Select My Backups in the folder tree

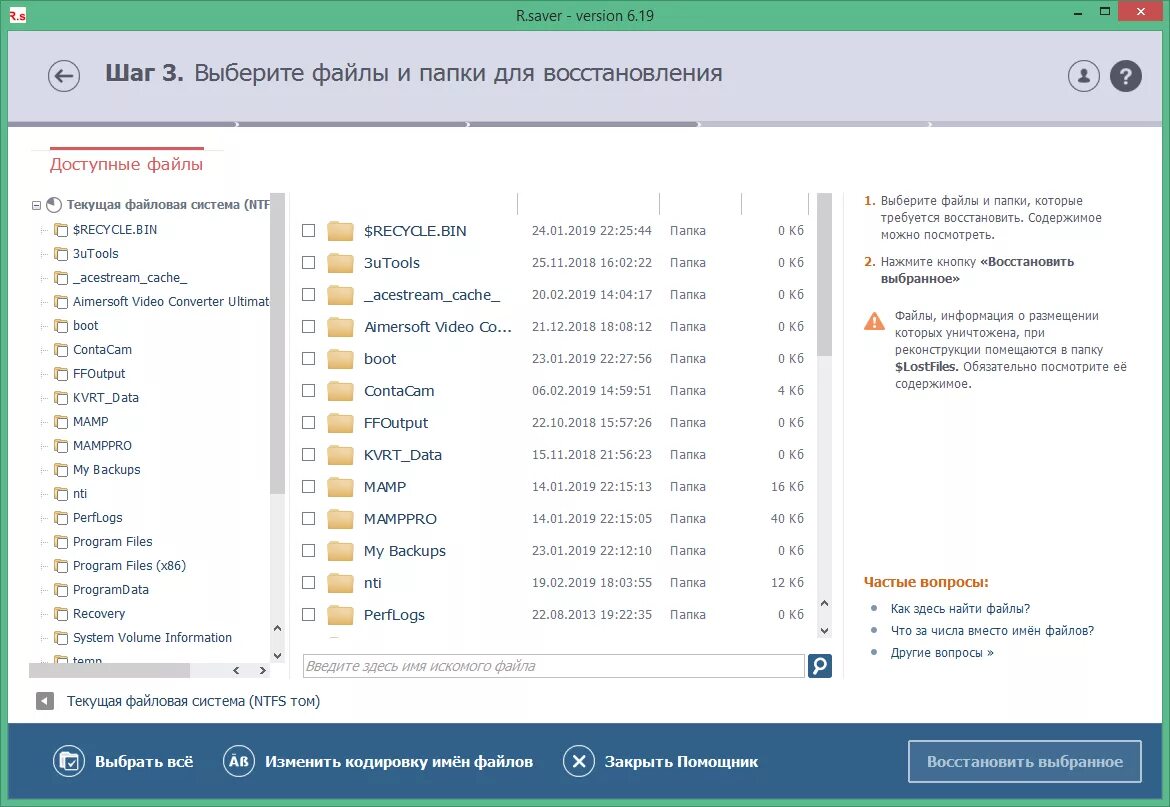106,470
